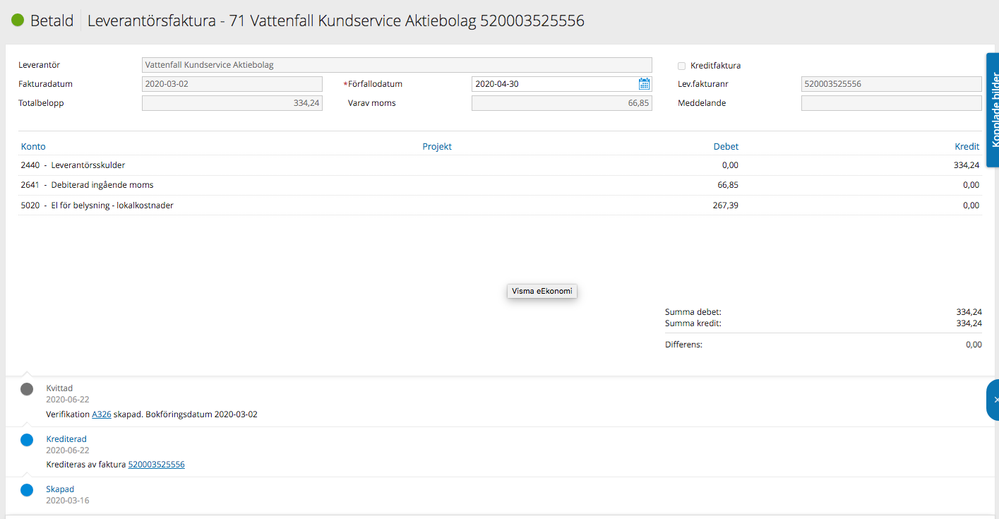This screenshot has width=999, height=519.
Task: Toggle the Kreditfaktura checkbox
Action: (682, 66)
